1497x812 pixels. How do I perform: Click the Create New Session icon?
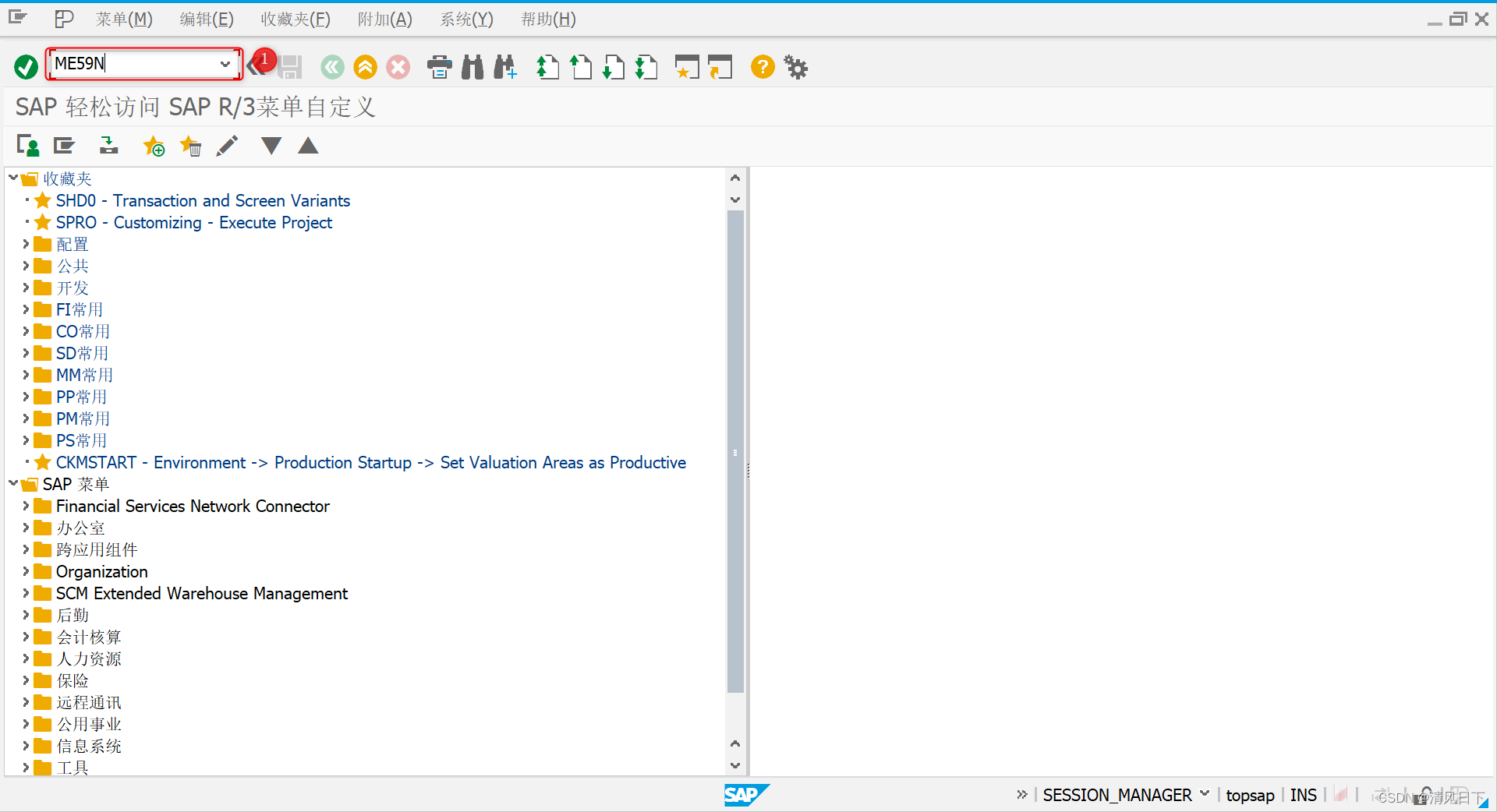click(x=687, y=67)
